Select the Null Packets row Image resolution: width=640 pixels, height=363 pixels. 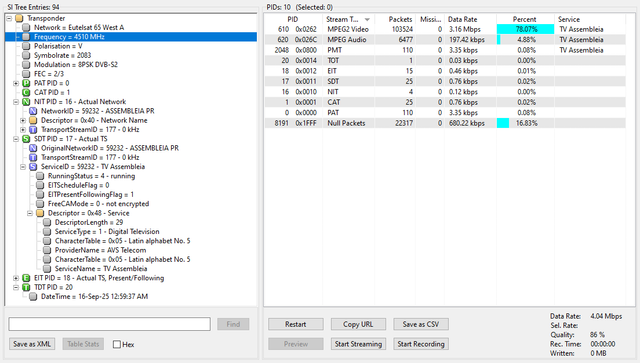pyautogui.click(x=445, y=123)
